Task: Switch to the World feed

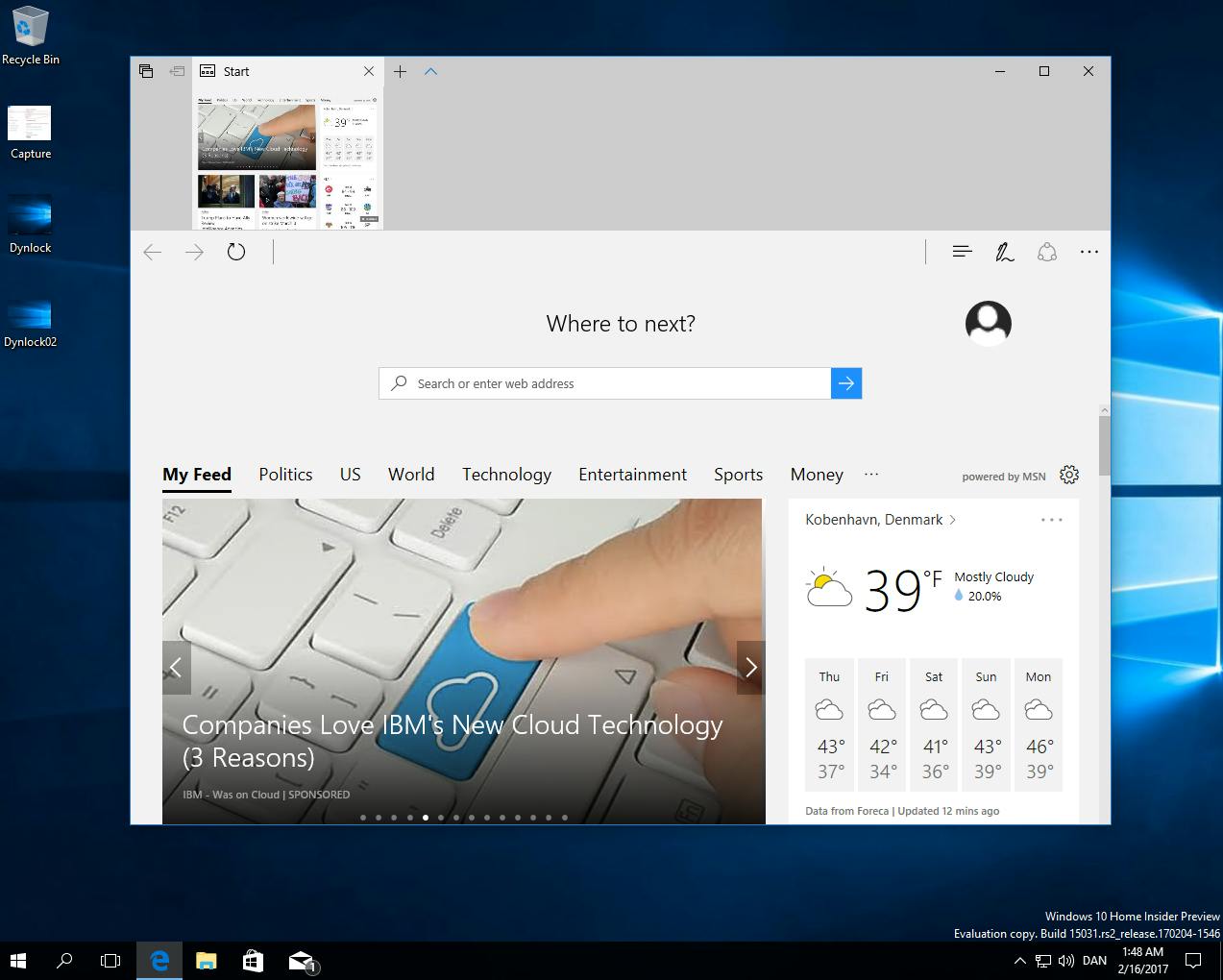Action: 411,475
